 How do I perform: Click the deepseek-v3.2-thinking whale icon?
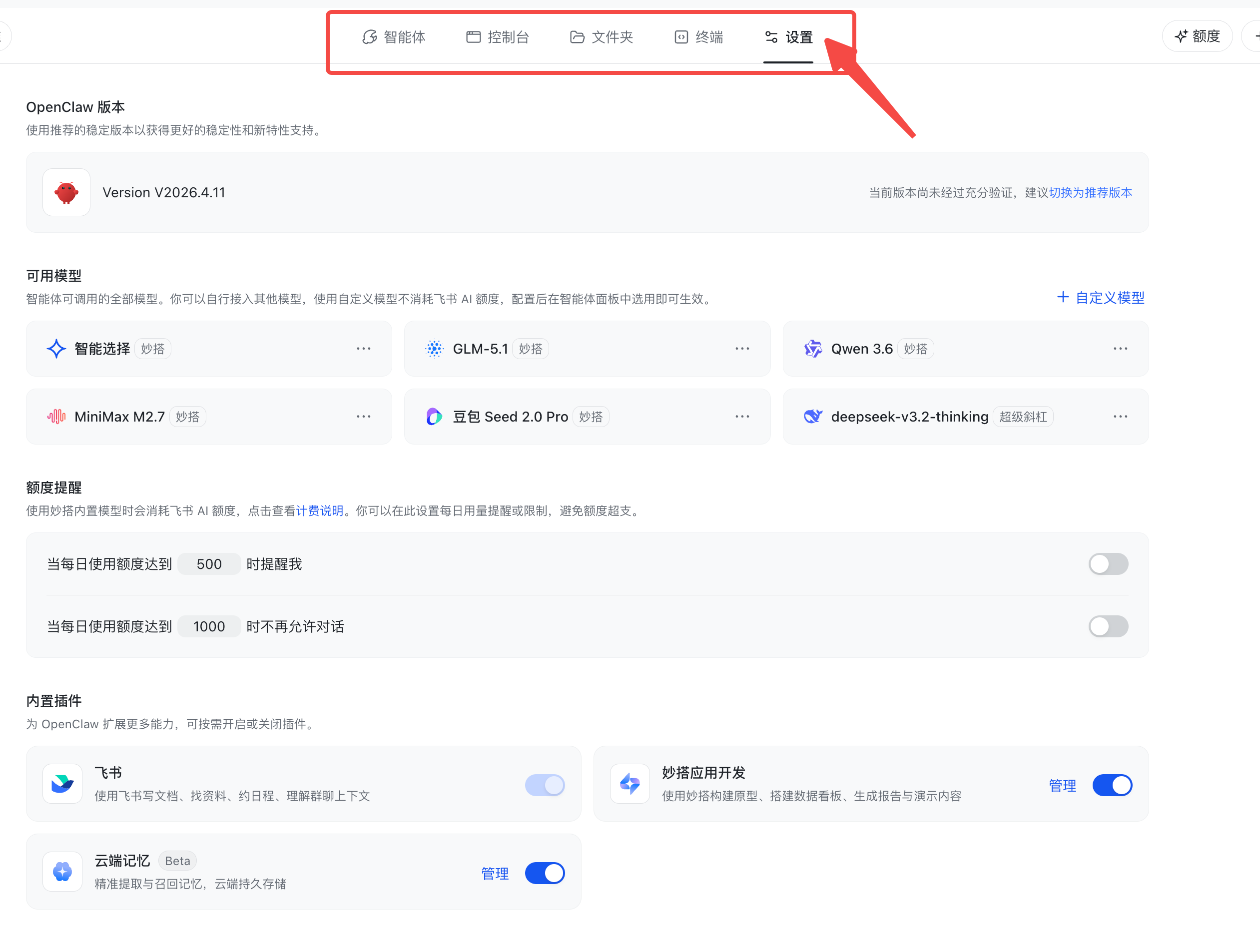click(812, 417)
